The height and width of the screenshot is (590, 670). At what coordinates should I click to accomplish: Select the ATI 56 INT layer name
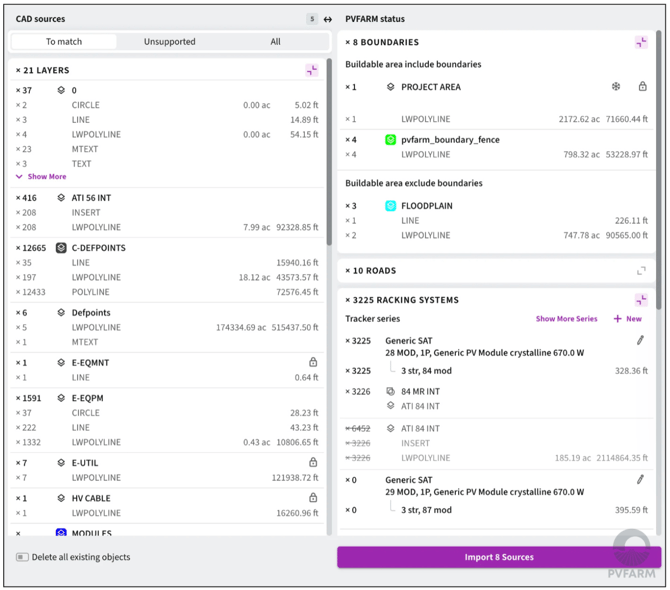click(x=91, y=198)
